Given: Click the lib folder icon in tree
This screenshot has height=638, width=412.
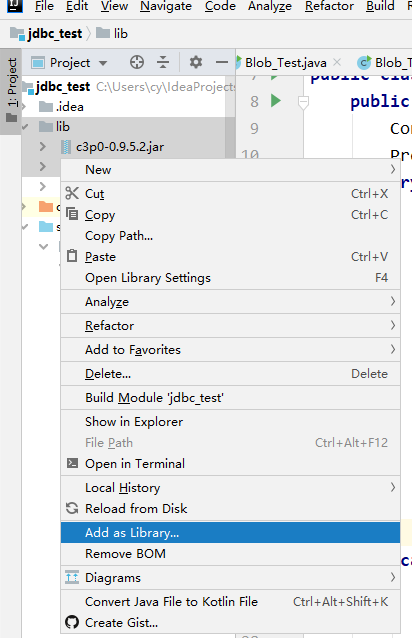Looking at the screenshot, I should (x=46, y=127).
